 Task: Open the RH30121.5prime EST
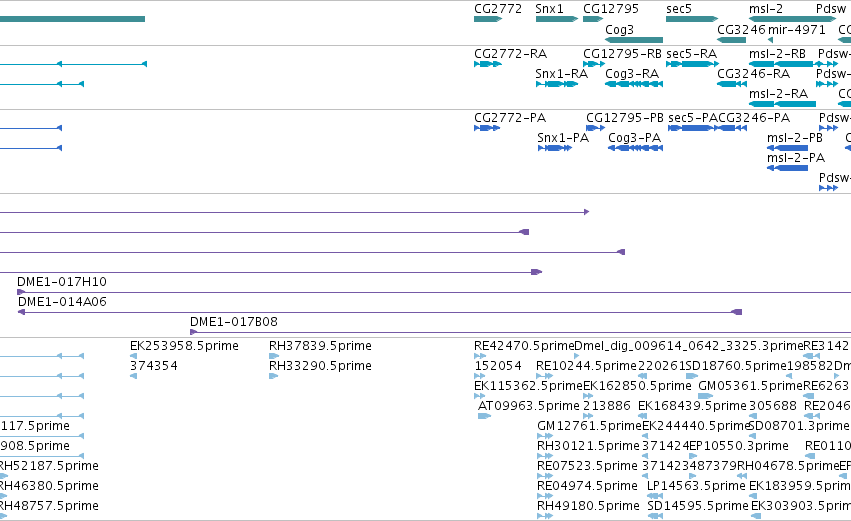[x=544, y=456]
